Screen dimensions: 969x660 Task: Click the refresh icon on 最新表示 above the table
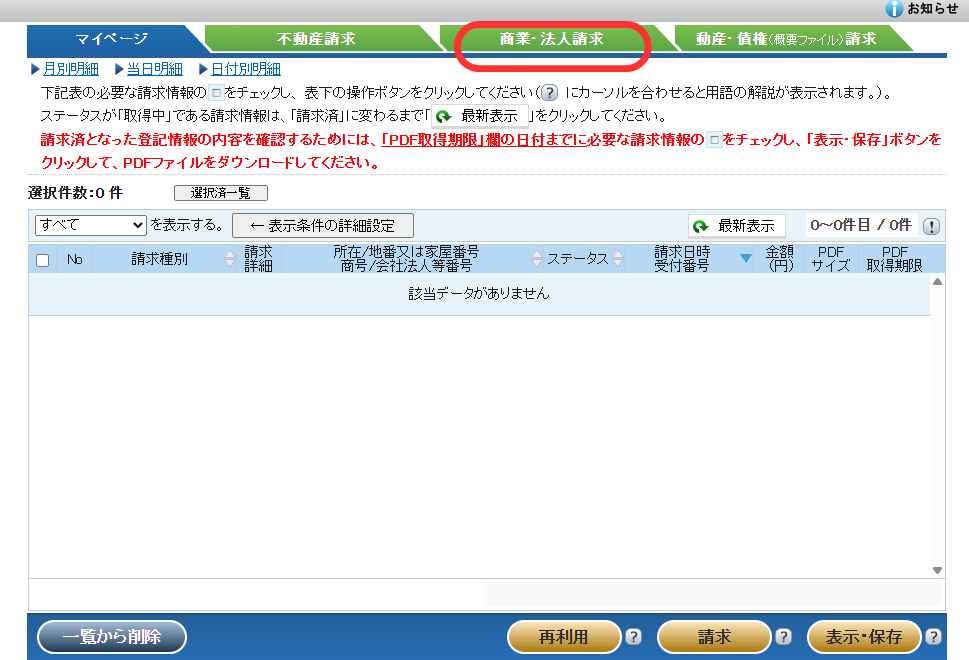(702, 227)
